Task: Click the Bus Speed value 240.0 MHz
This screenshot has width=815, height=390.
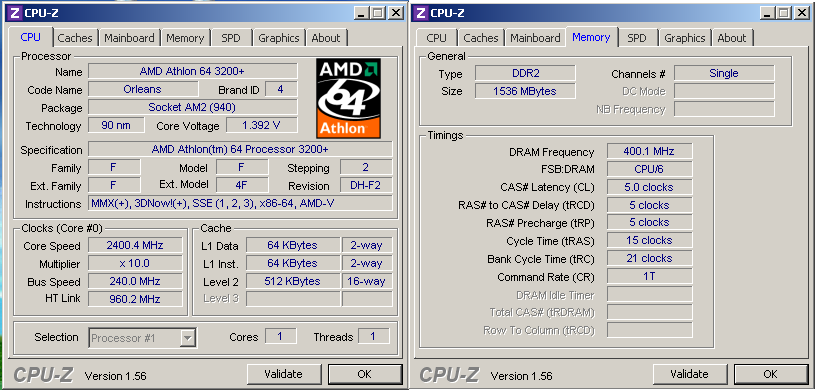Action: [135, 281]
